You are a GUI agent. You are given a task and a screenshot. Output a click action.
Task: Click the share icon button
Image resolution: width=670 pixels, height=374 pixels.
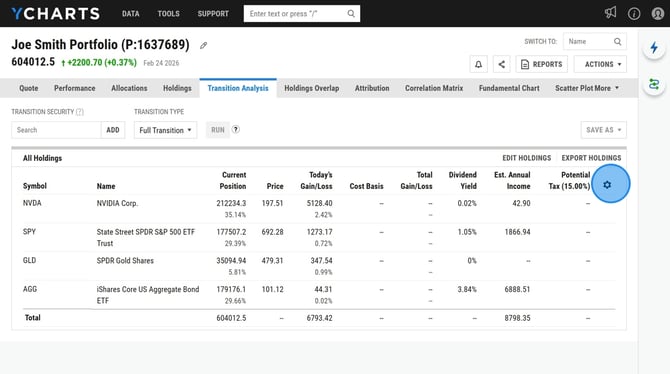(x=502, y=64)
